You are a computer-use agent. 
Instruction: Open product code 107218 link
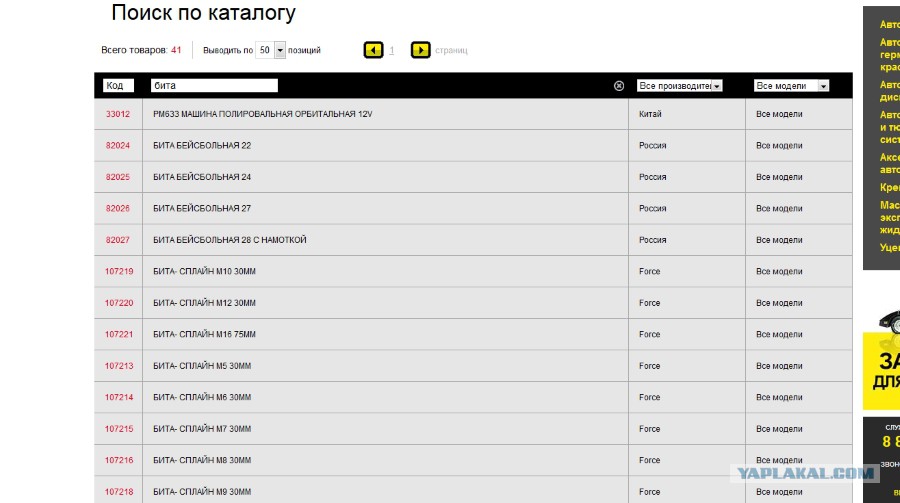point(119,492)
